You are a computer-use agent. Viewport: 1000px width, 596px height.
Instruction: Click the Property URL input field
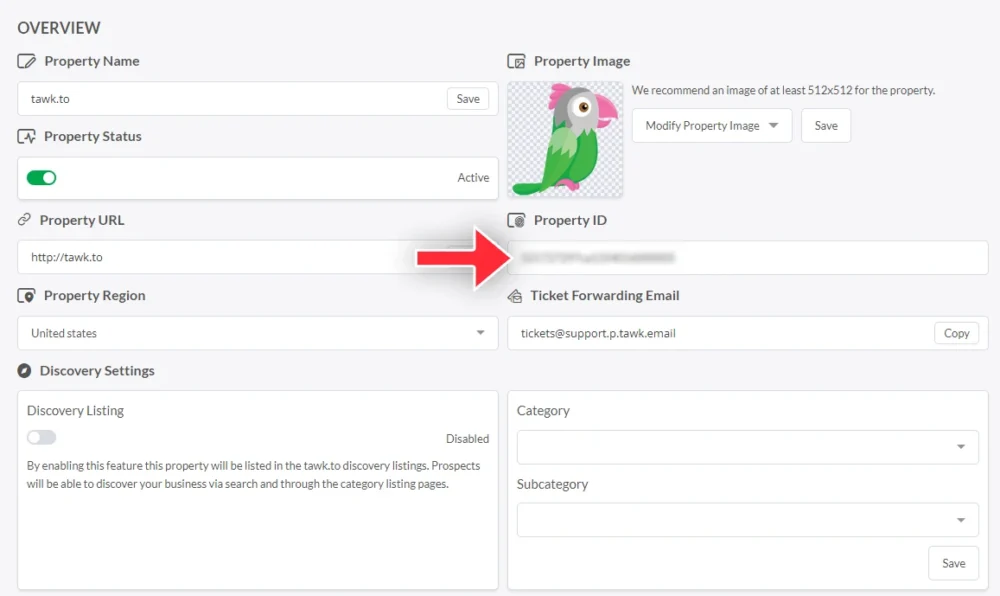(220, 257)
